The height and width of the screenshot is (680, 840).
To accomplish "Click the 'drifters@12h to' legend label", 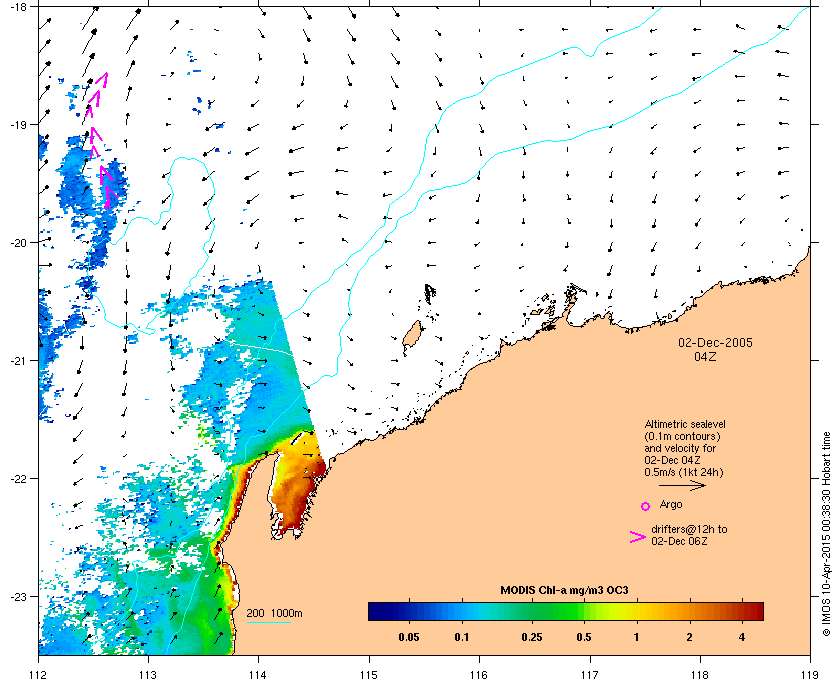I will (689, 529).
